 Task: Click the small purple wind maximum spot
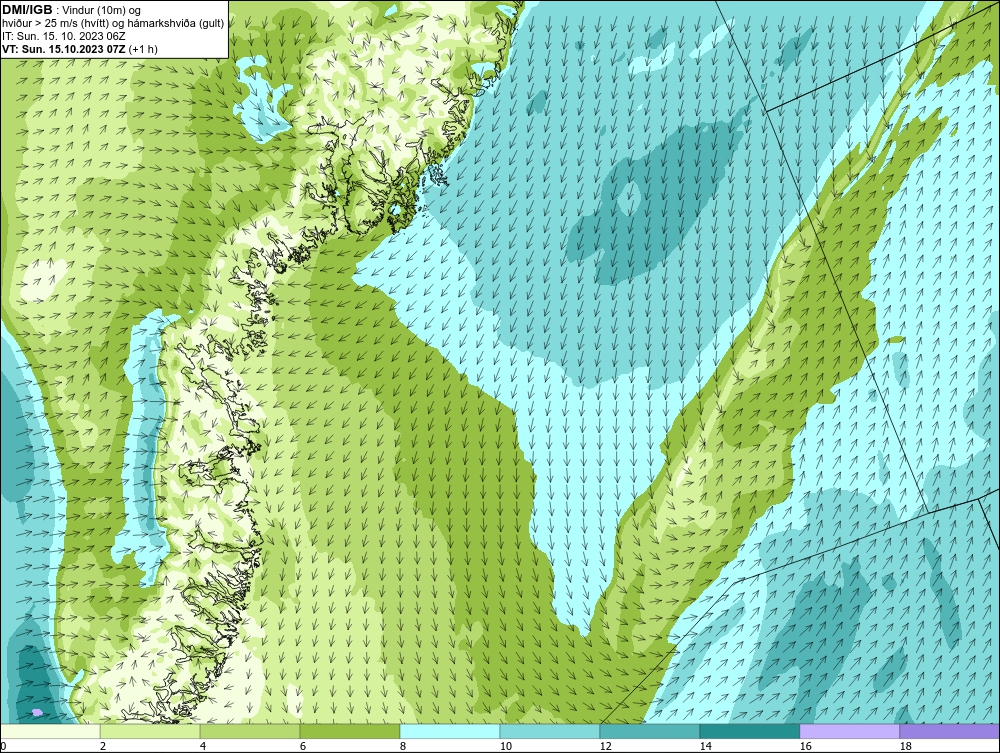point(37,712)
